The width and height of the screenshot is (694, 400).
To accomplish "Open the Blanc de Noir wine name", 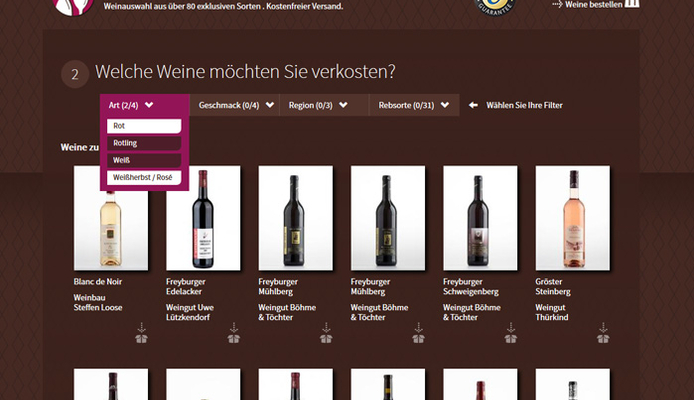I will pos(98,282).
